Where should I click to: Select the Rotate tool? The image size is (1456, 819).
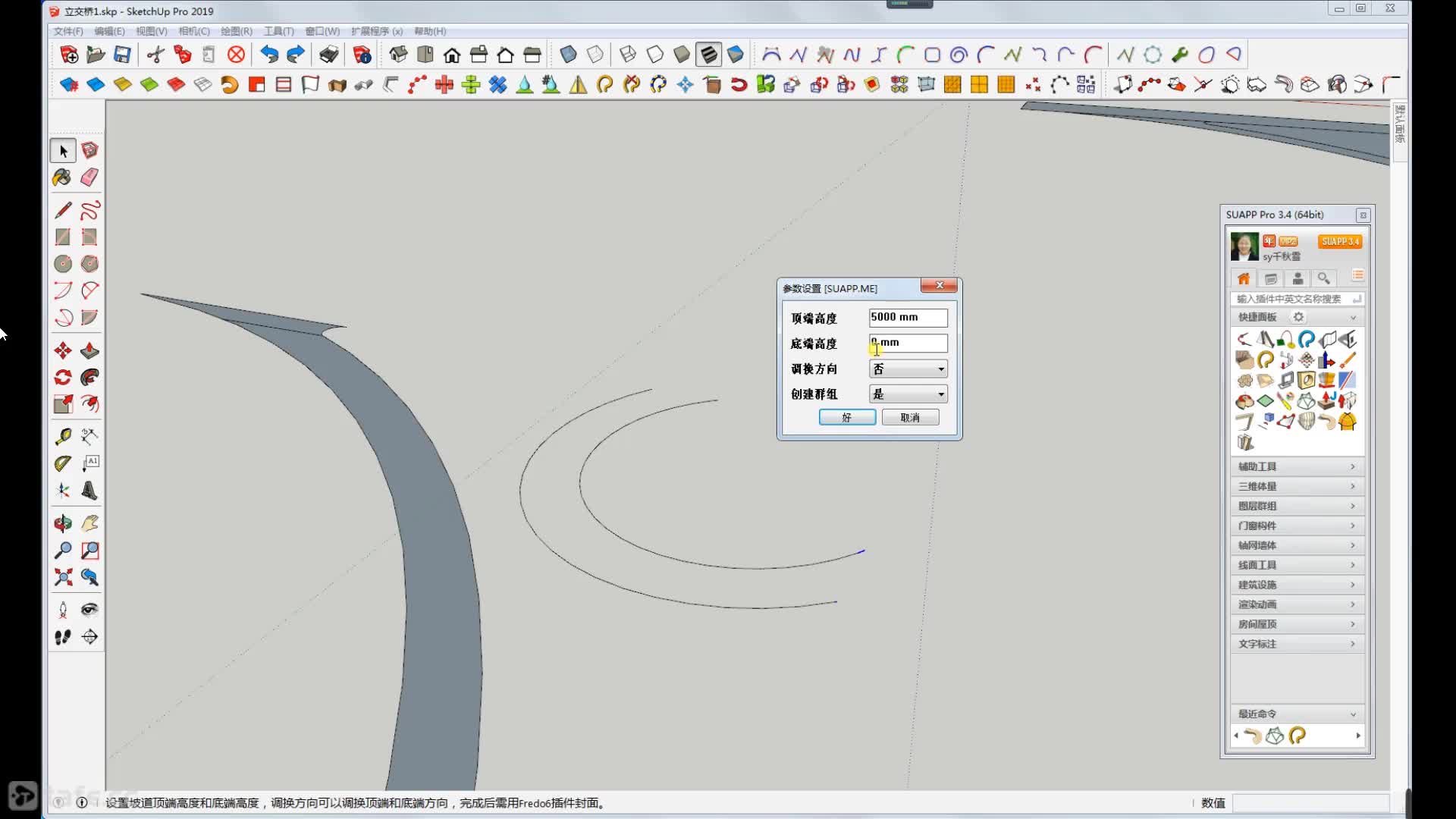coord(63,377)
